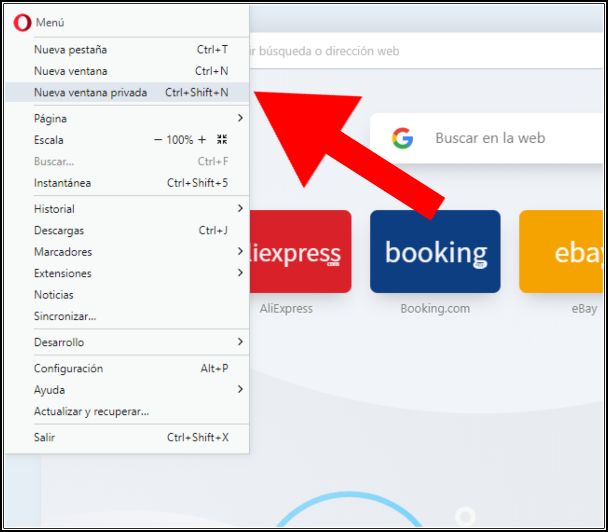Click the Booking.com label text

[x=435, y=309]
